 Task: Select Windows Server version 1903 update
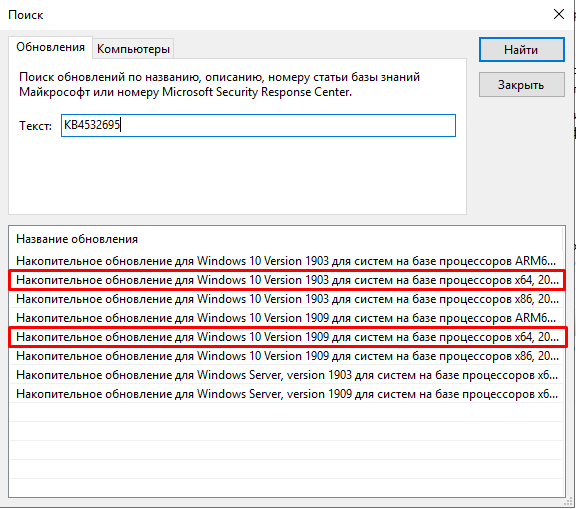[287, 375]
